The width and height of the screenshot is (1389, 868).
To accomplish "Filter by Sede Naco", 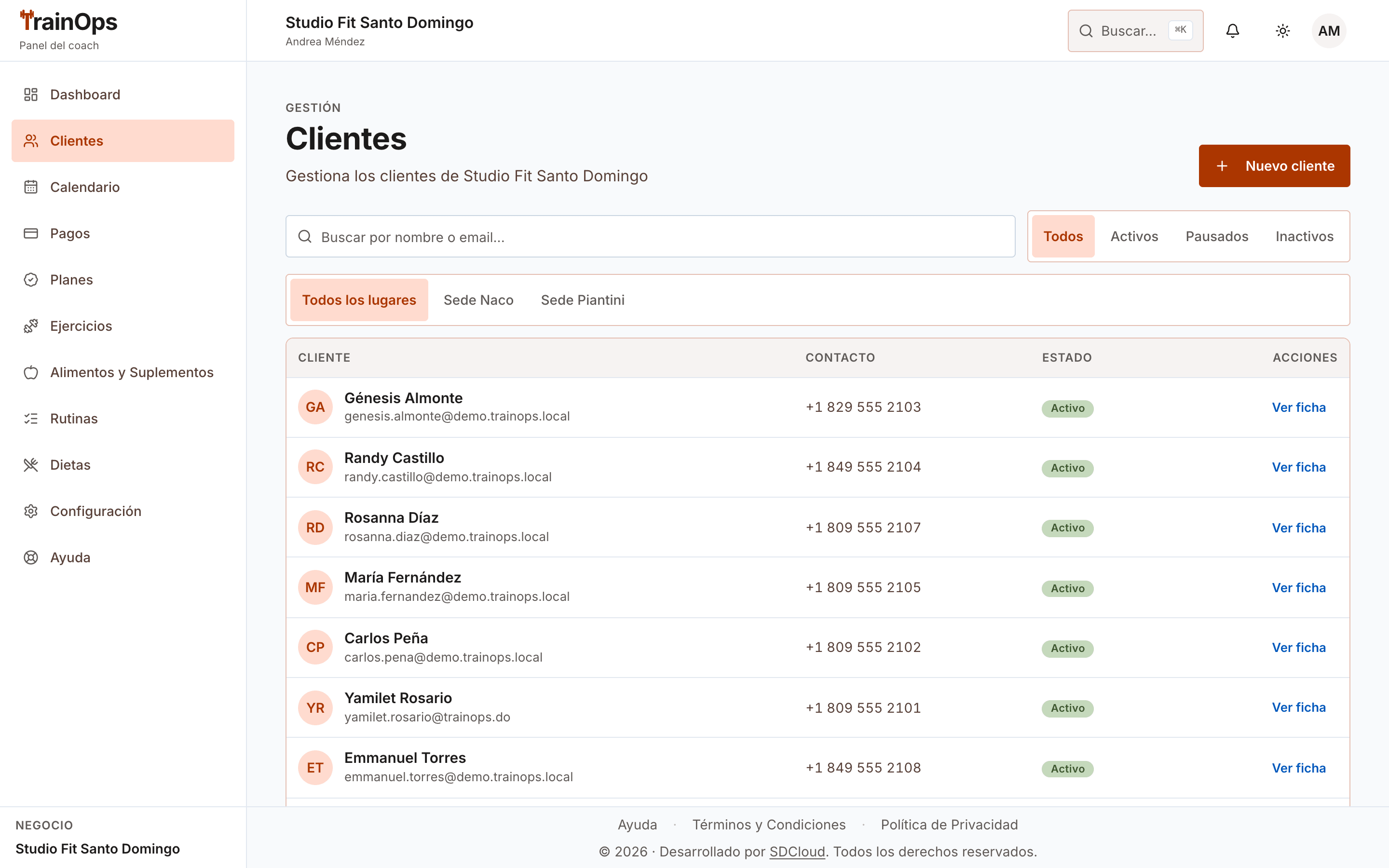I will 479,299.
